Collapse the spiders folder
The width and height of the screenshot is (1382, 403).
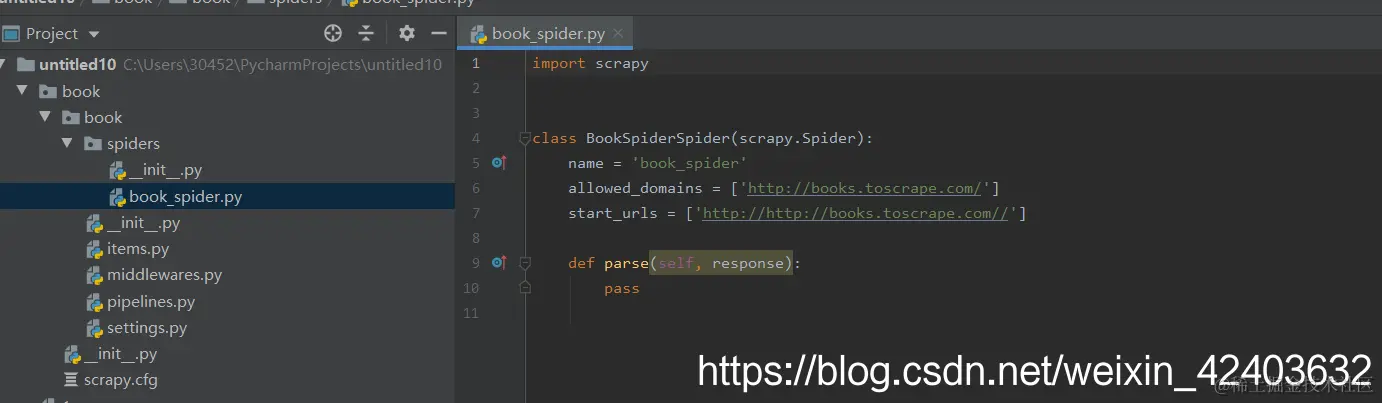coord(67,143)
